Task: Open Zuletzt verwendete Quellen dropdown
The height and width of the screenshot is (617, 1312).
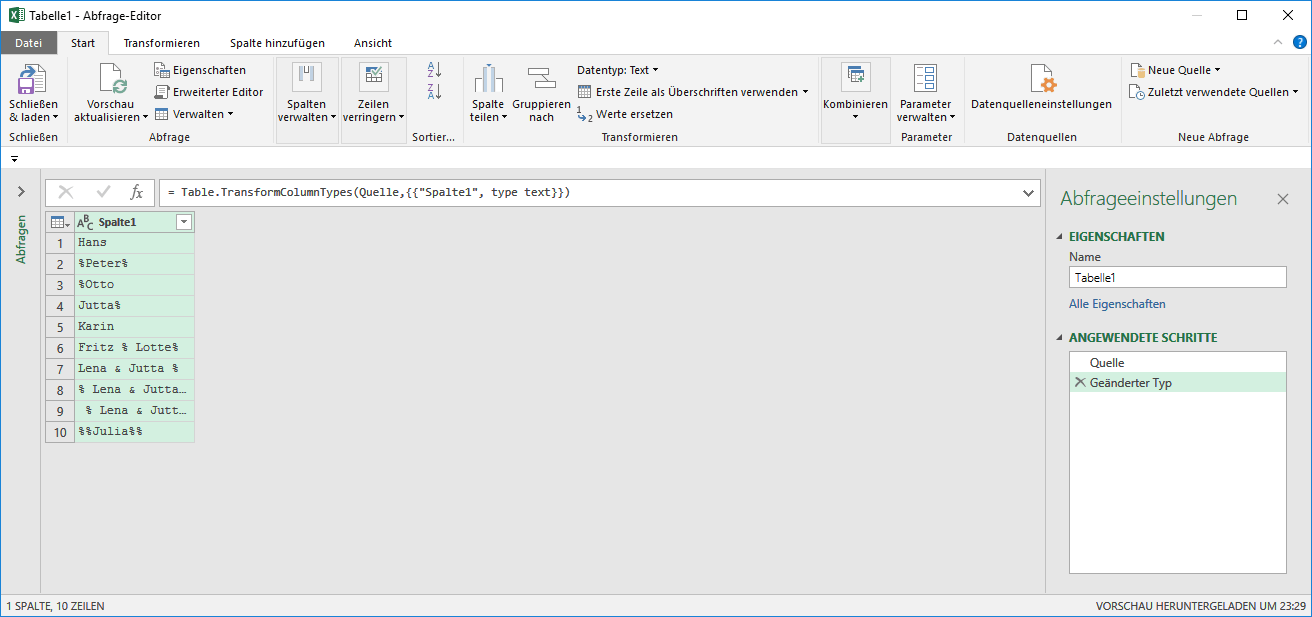Action: click(1214, 92)
